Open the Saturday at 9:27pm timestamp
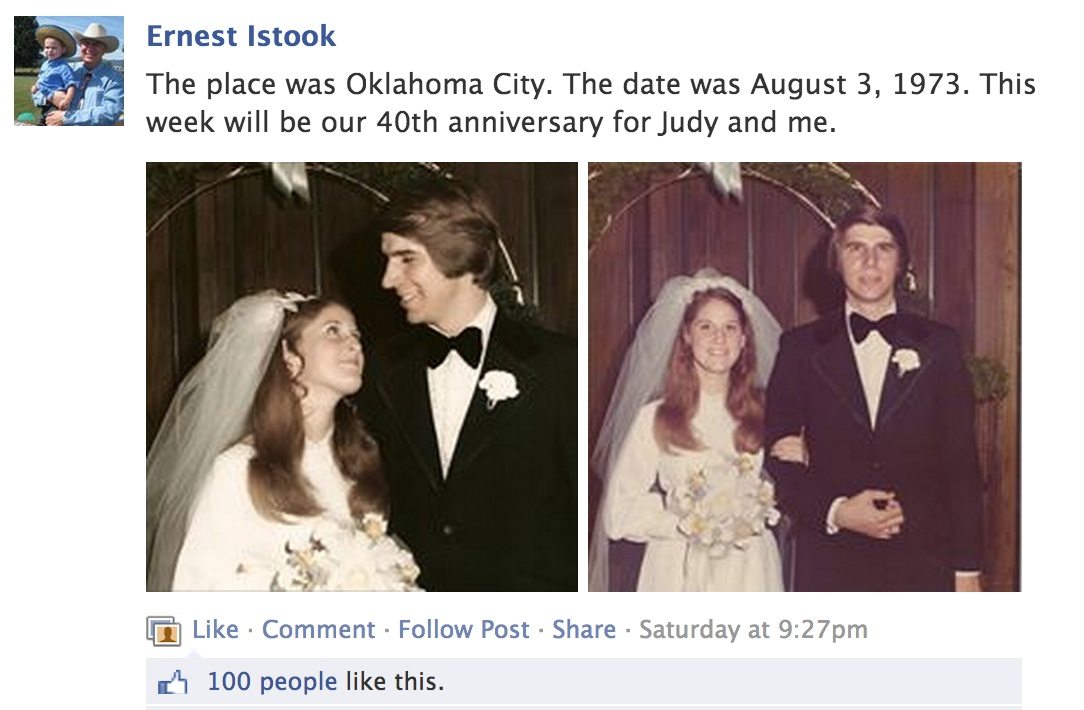The image size is (1084, 710). coord(753,629)
